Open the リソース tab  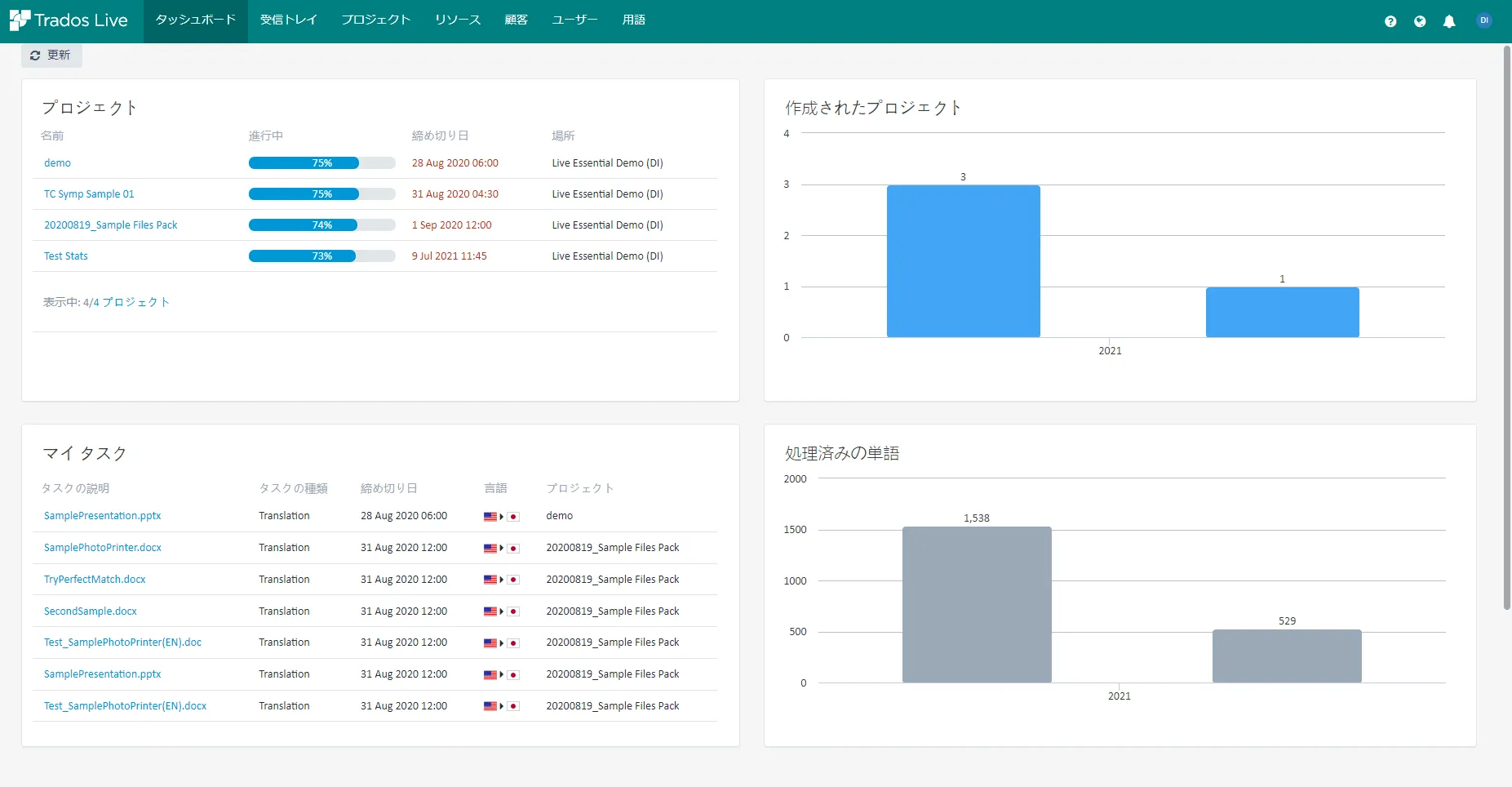pos(458,20)
